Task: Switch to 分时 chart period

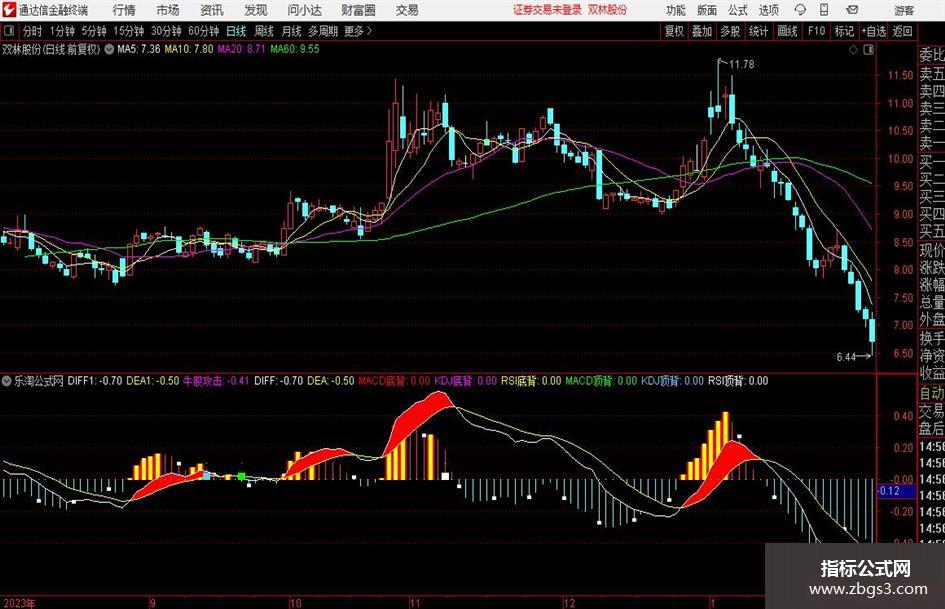Action: (x=33, y=31)
